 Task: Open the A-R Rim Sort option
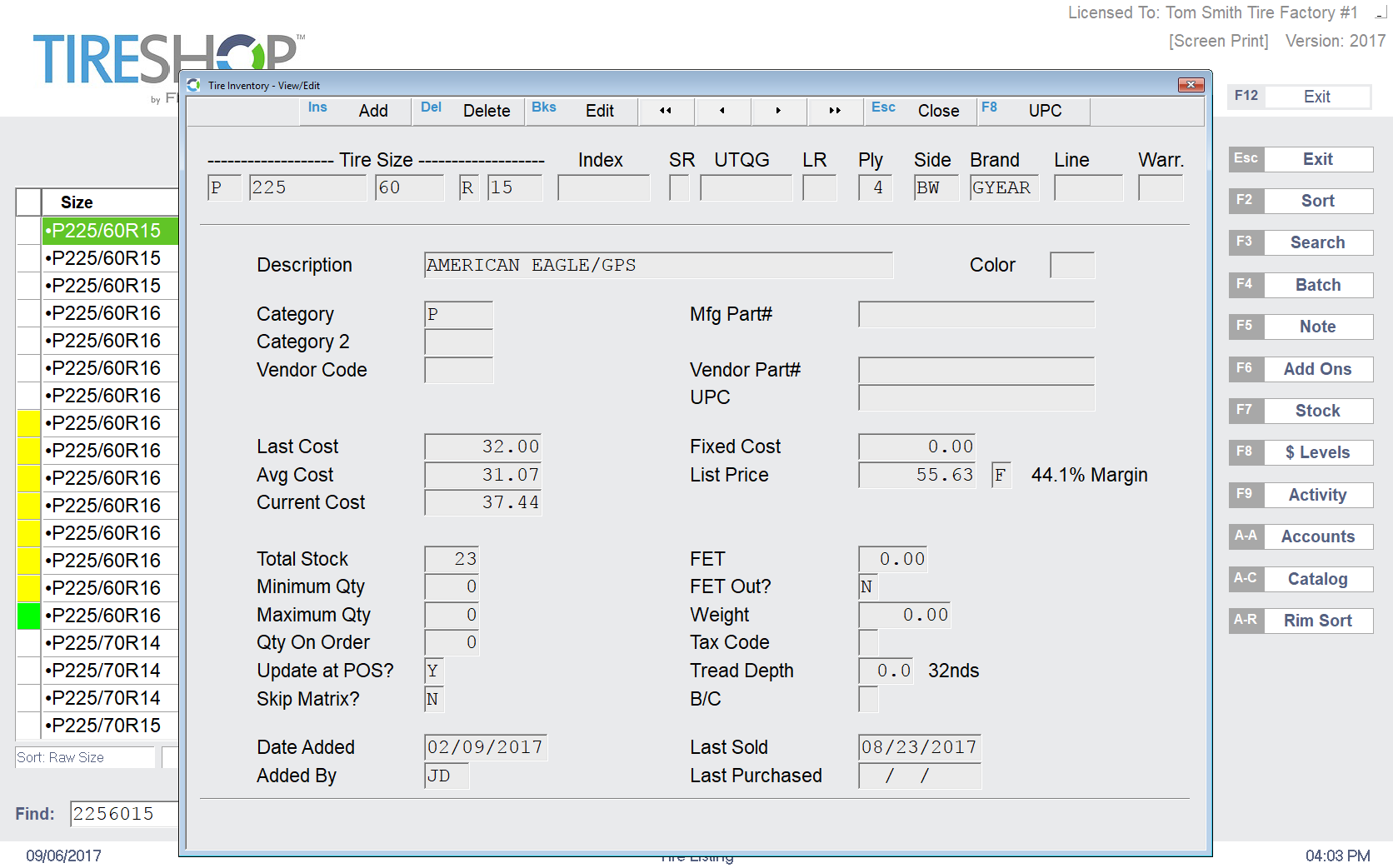tap(1301, 621)
